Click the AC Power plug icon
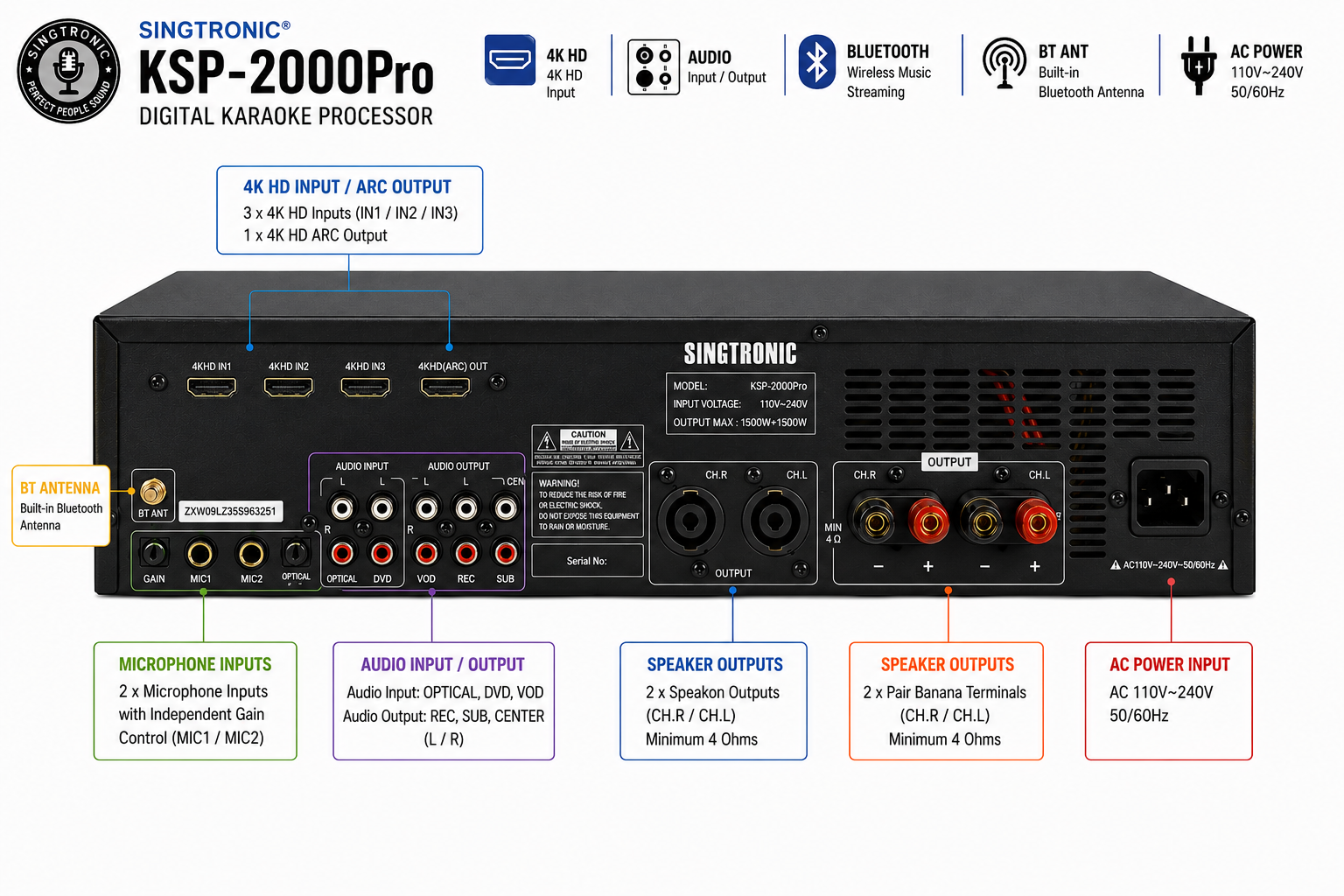1344x896 pixels. point(1198,66)
